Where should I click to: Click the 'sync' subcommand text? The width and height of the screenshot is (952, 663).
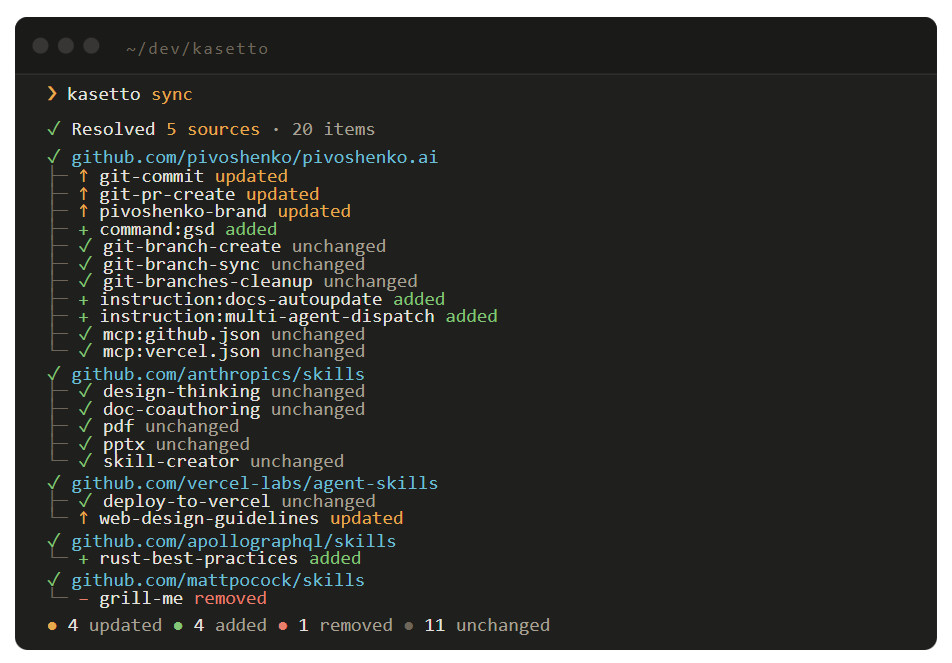pyautogui.click(x=172, y=95)
